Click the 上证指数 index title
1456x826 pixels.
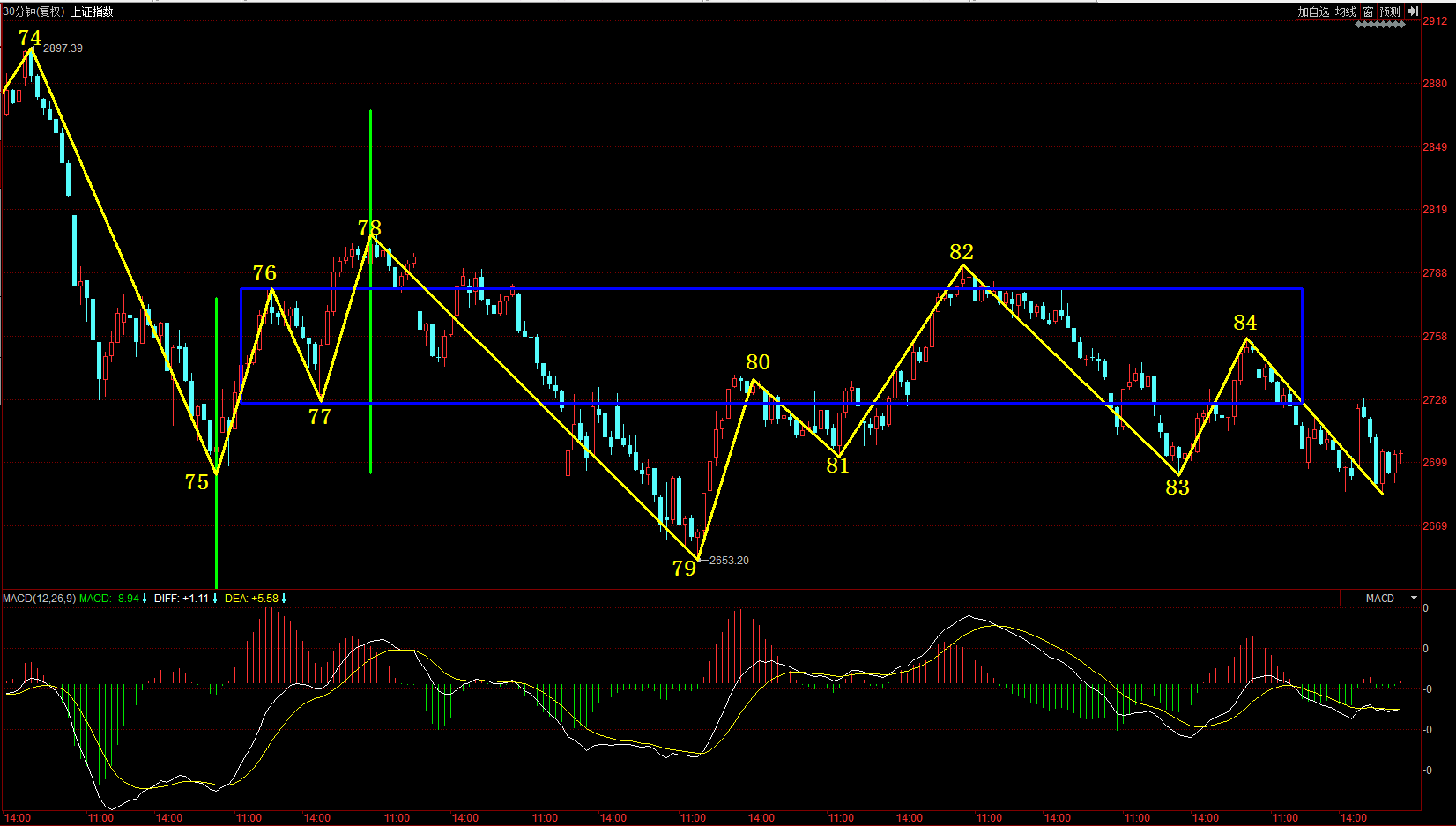(92, 11)
